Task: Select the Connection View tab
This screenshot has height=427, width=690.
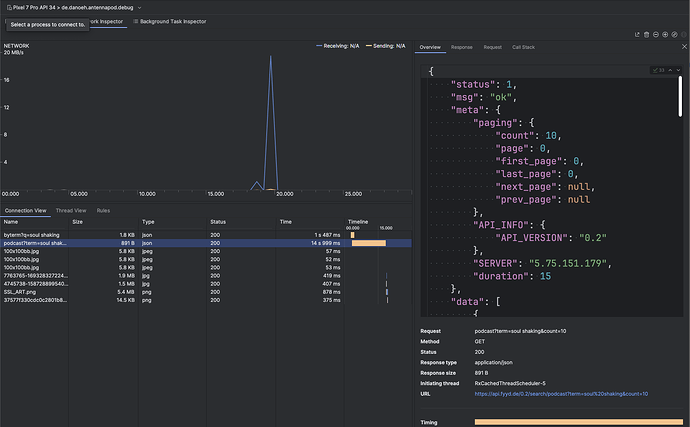Action: 26,210
